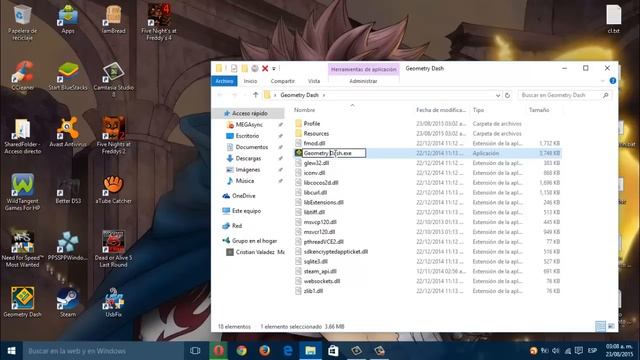The image size is (640, 360).
Task: Expand the ribbon with the chevron
Action: click(602, 81)
